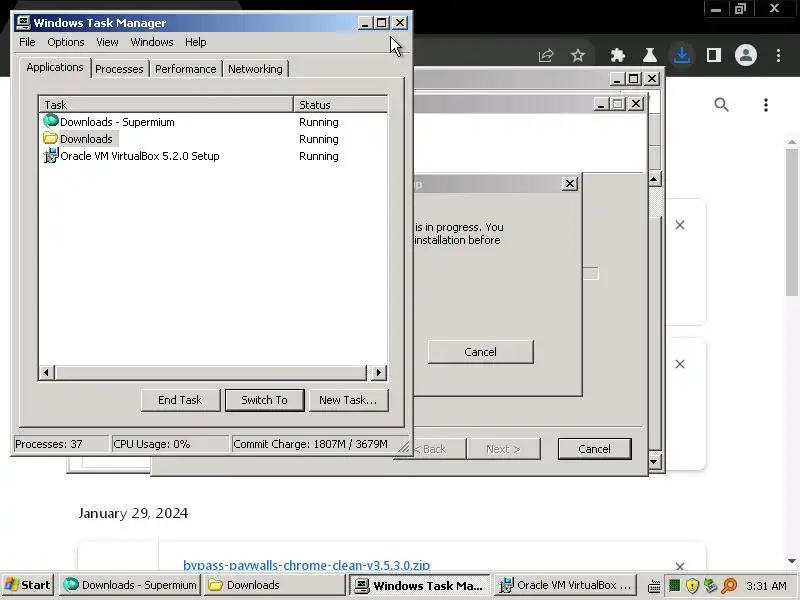Click the January 29, 2024 date heading
The height and width of the screenshot is (600, 800).
pos(133,513)
